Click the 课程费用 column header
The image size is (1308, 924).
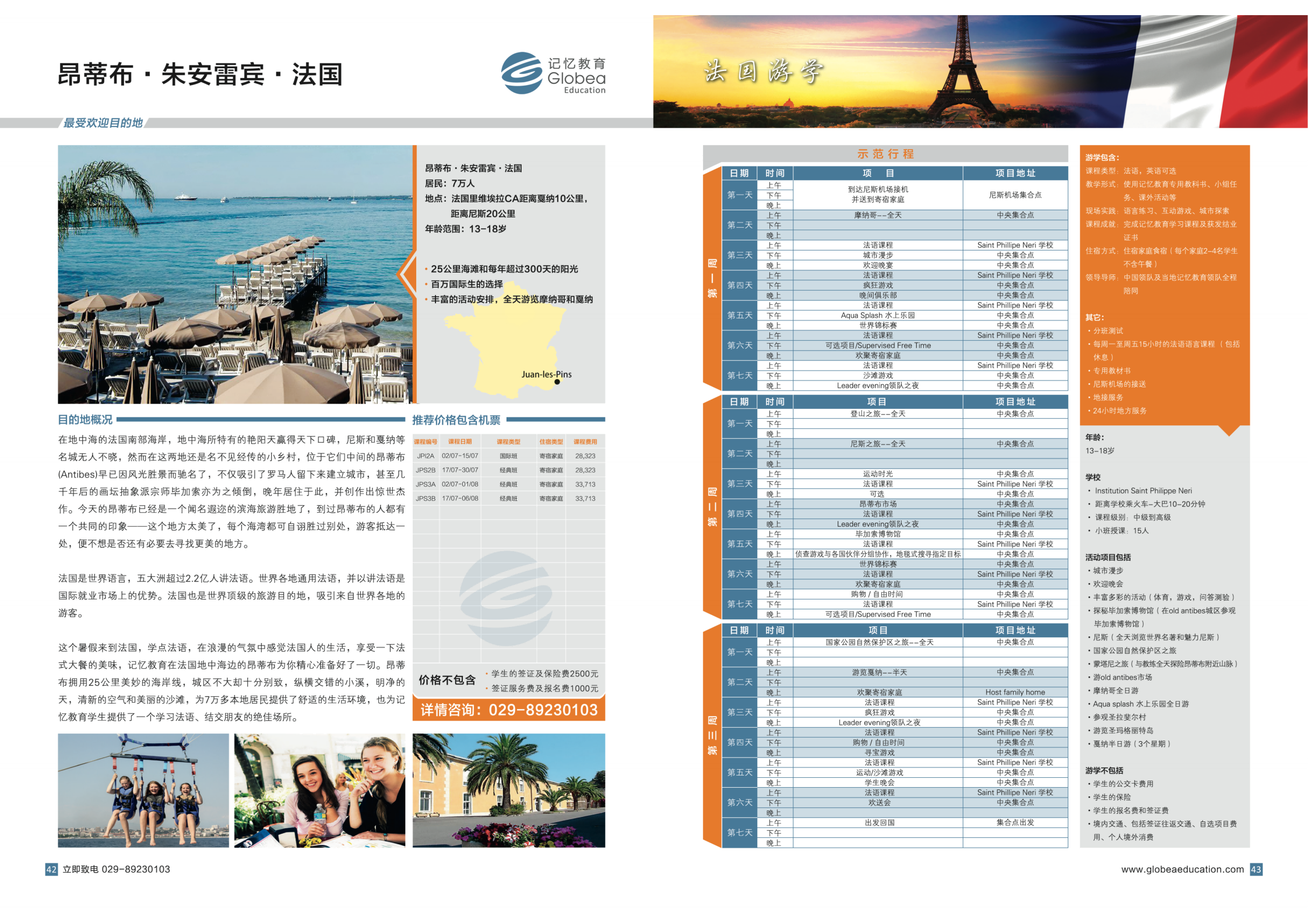click(585, 442)
